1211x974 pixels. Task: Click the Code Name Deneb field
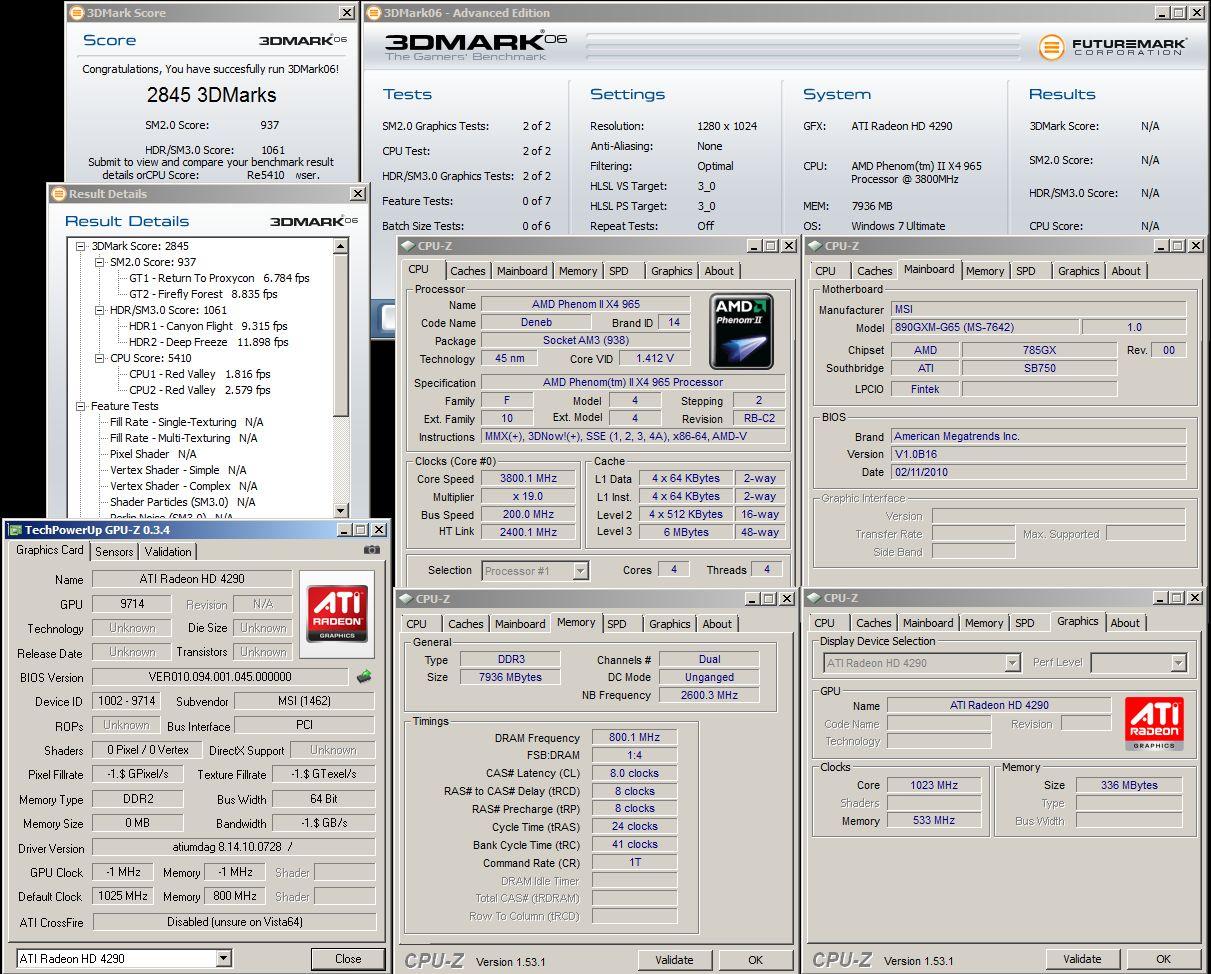tap(535, 323)
